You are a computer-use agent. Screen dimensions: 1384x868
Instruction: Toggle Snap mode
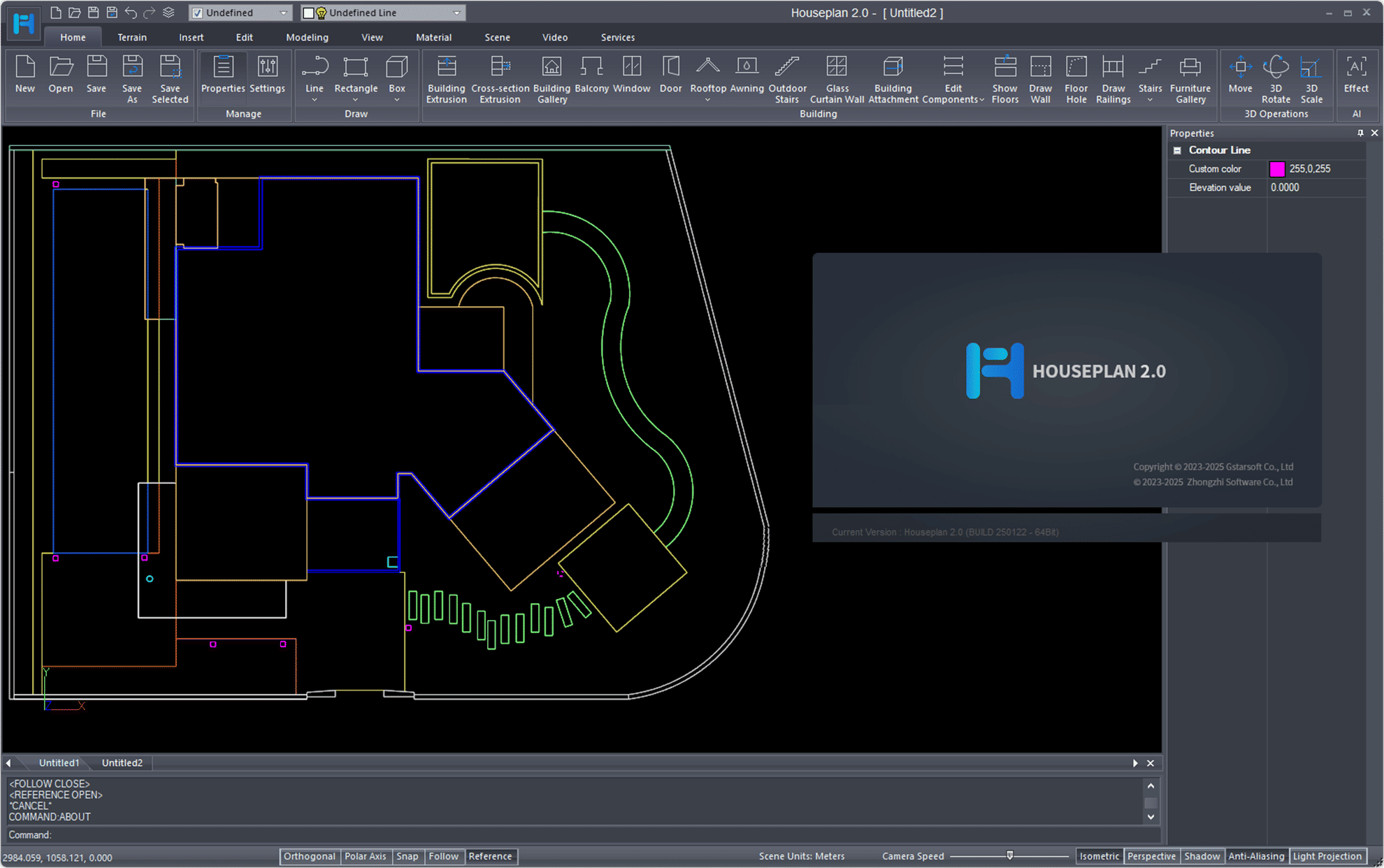[x=407, y=856]
